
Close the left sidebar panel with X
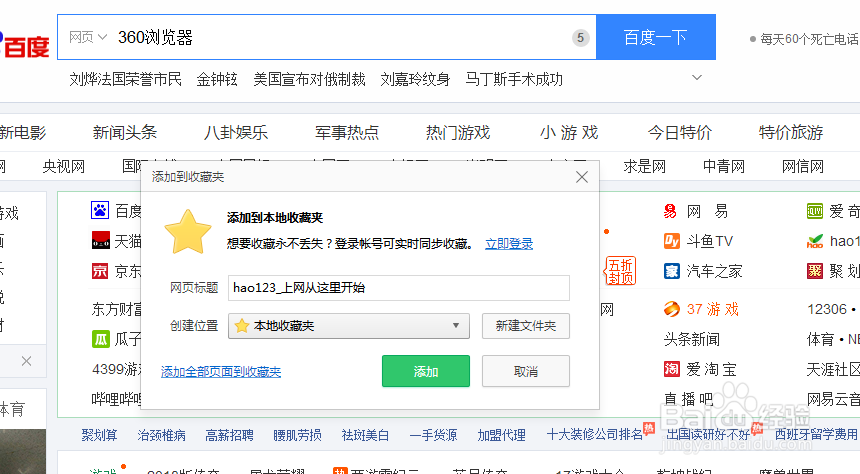point(26,361)
